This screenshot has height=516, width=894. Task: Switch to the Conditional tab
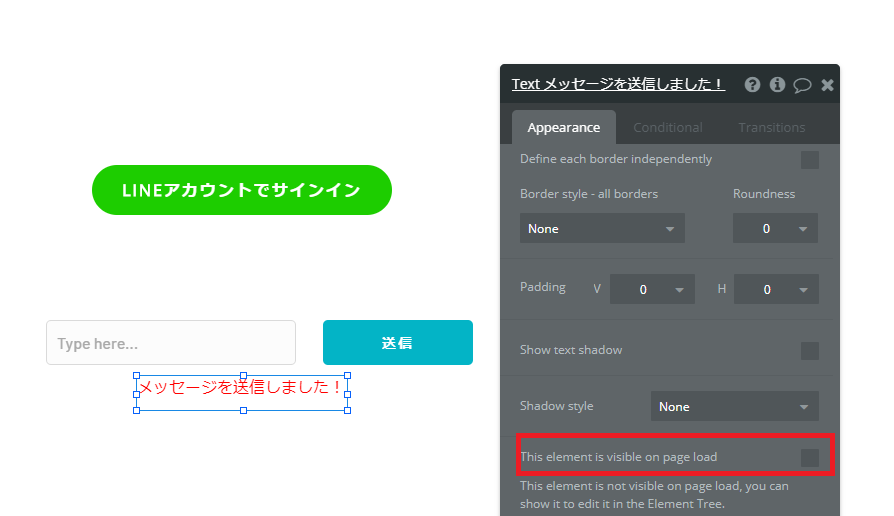668,127
